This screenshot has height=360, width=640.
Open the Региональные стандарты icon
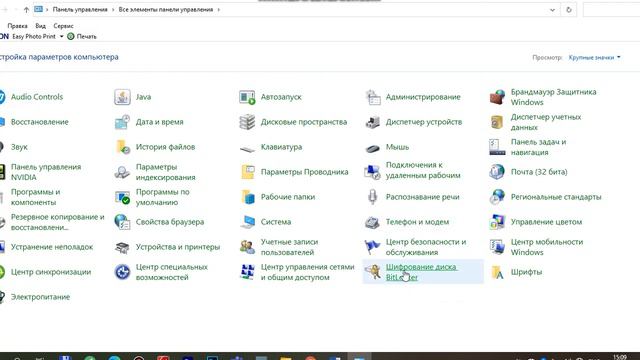pyautogui.click(x=497, y=197)
